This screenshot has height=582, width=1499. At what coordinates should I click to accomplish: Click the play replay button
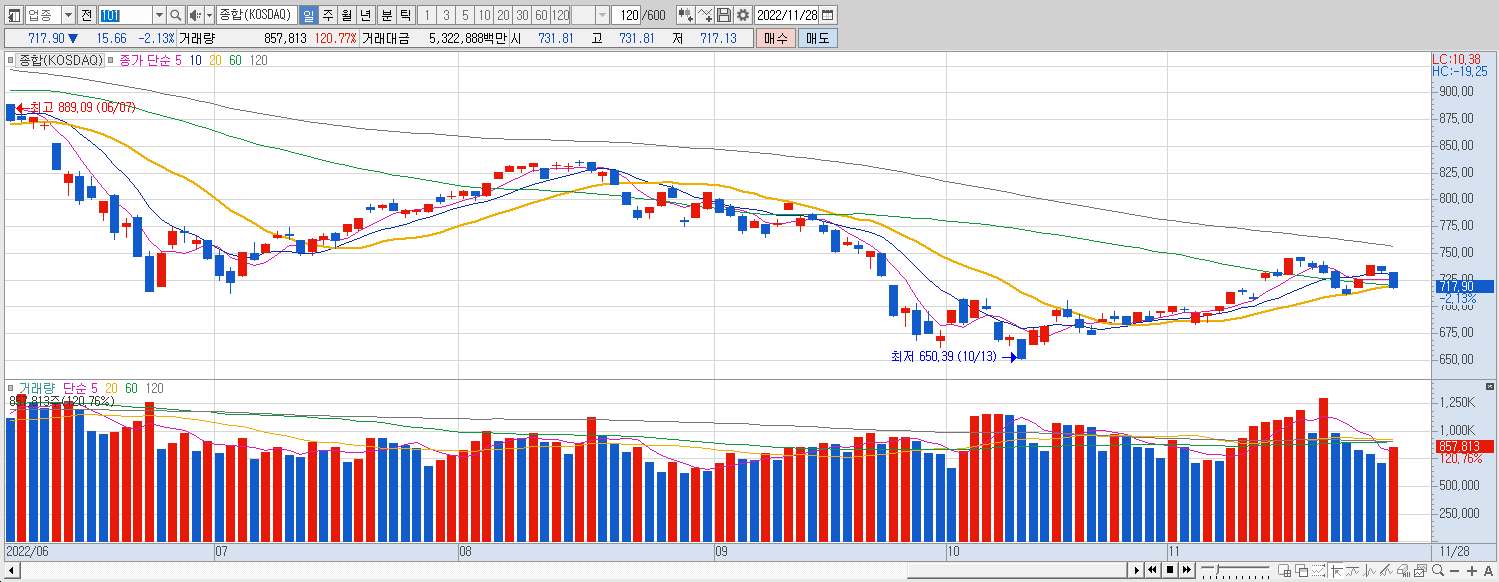[x=1137, y=570]
